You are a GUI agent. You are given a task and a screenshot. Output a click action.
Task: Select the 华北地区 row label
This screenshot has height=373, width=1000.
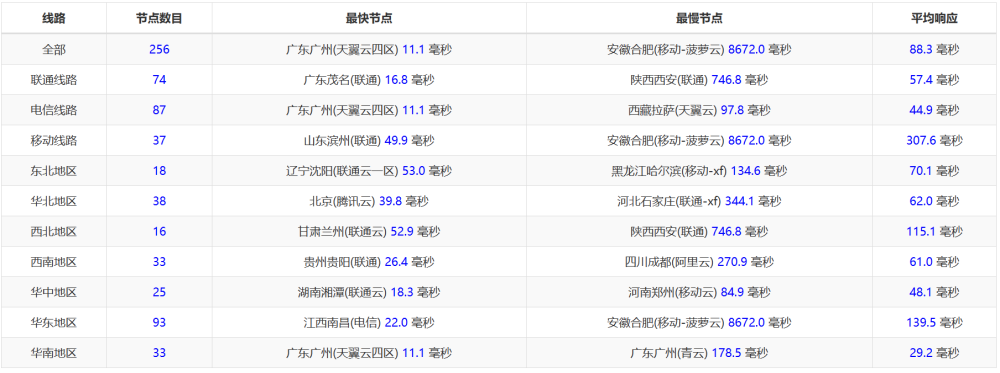(x=54, y=201)
